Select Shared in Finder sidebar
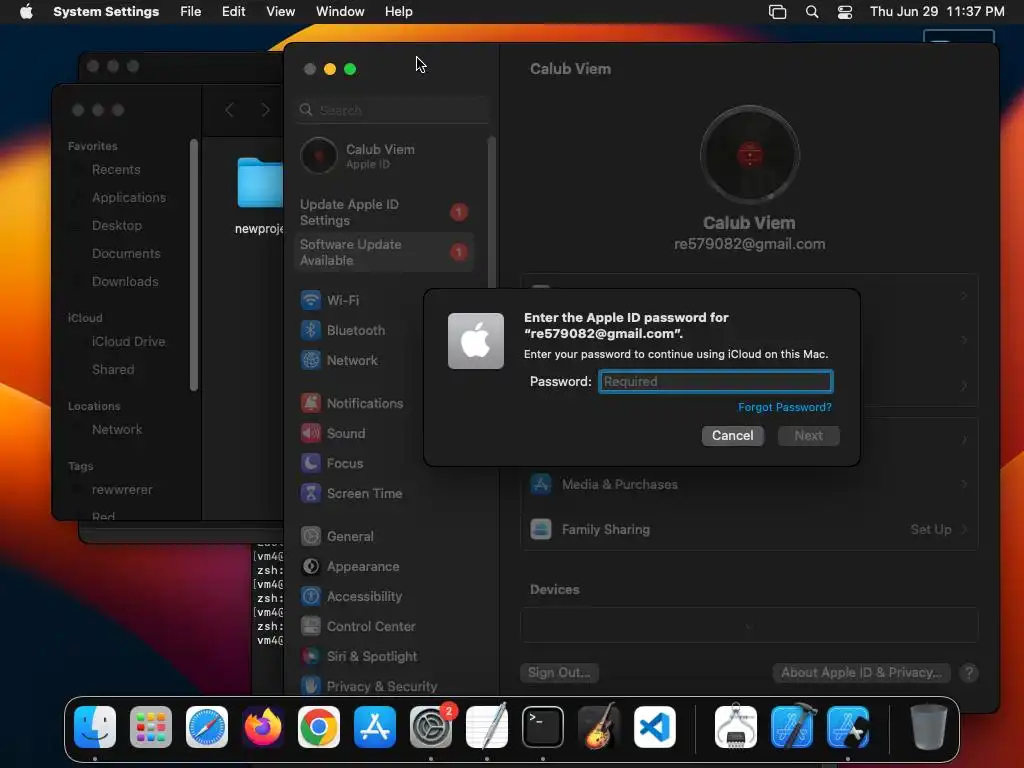1024x768 pixels. coord(113,370)
